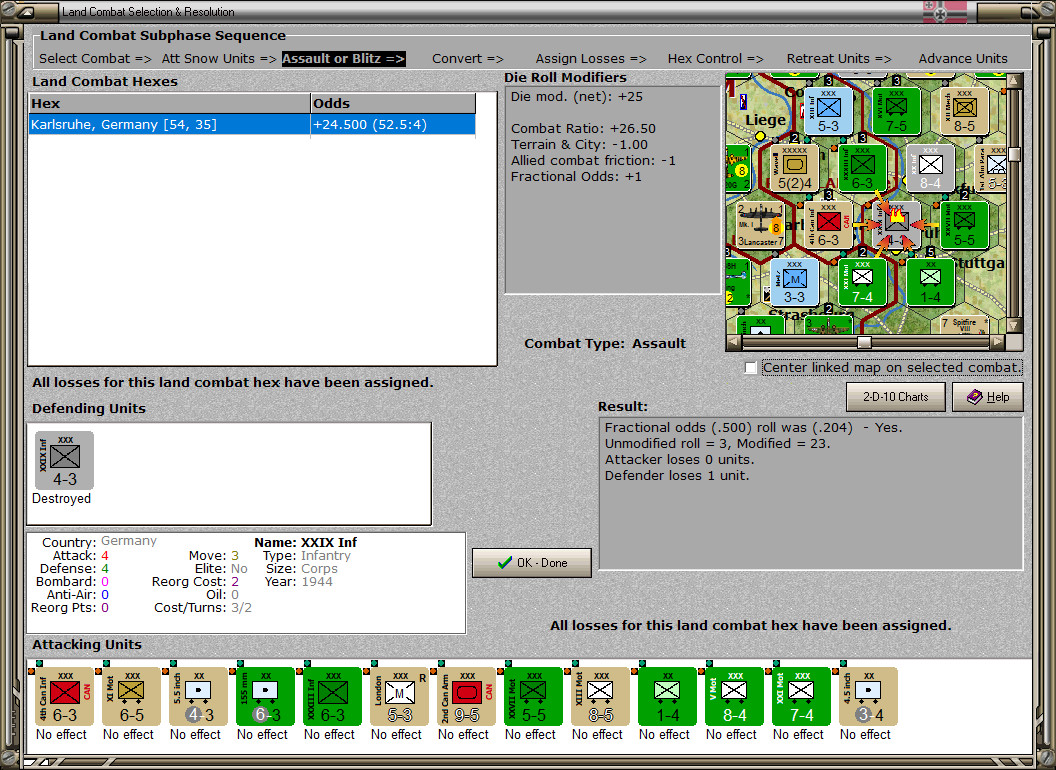Click the map vertical scrollbar thumb
Viewport: 1056px width, 770px height.
[x=1014, y=154]
